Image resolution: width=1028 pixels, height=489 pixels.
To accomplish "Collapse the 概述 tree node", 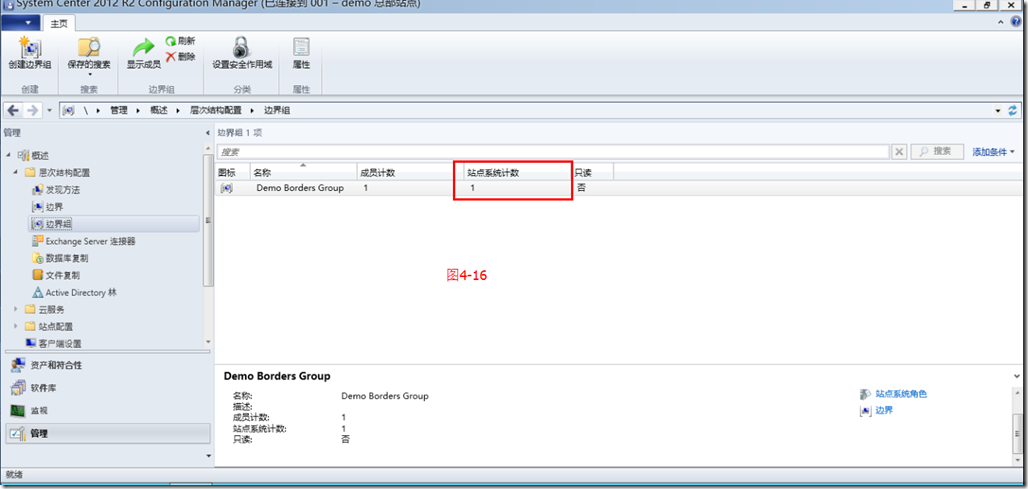I will click(9, 155).
